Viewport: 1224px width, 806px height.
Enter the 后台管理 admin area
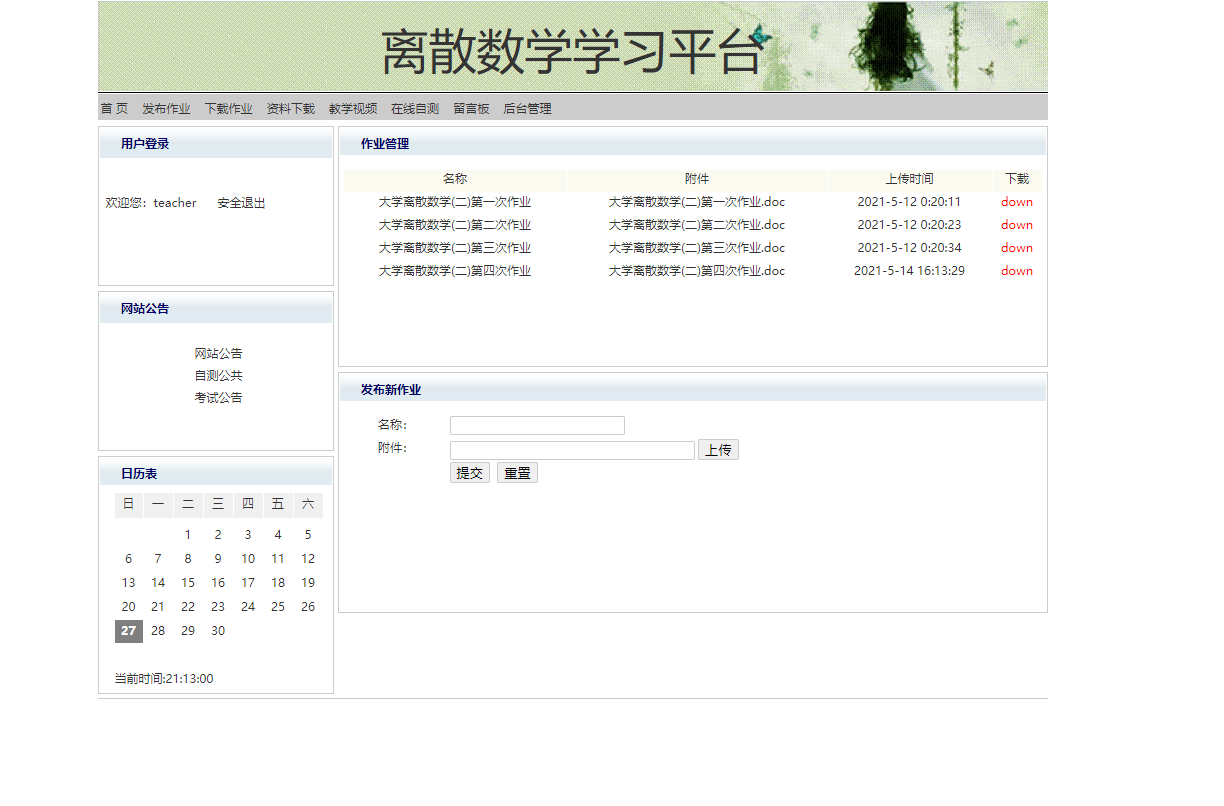click(x=524, y=108)
